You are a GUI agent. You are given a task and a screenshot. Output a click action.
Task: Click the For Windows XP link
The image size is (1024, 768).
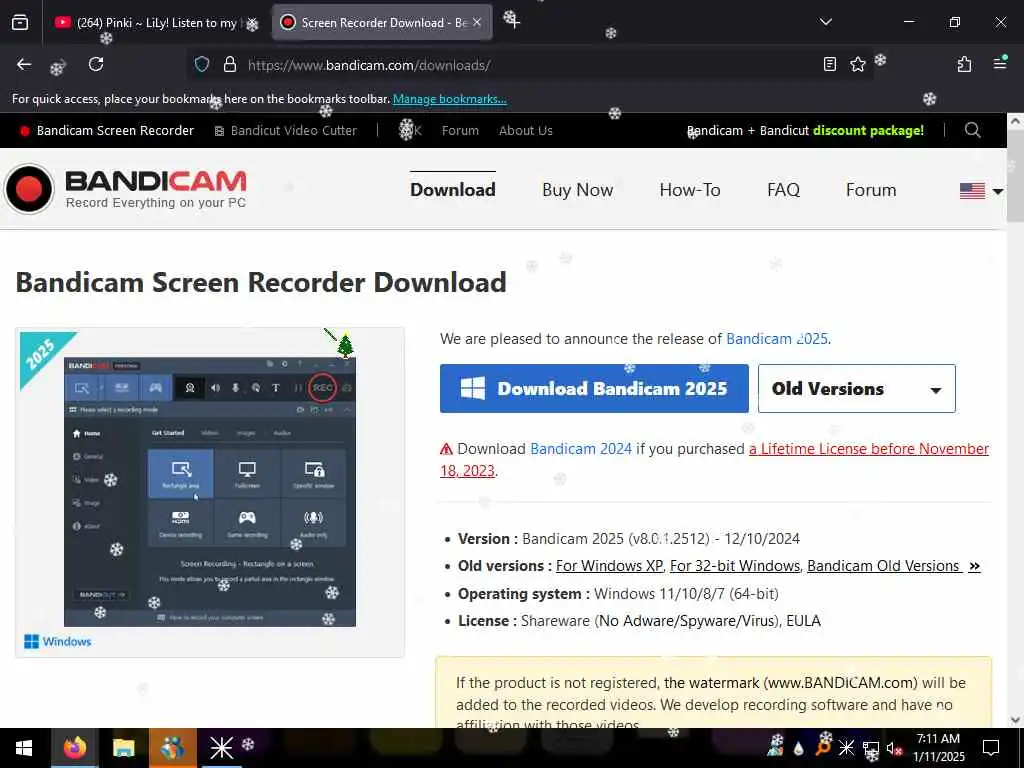pos(609,566)
